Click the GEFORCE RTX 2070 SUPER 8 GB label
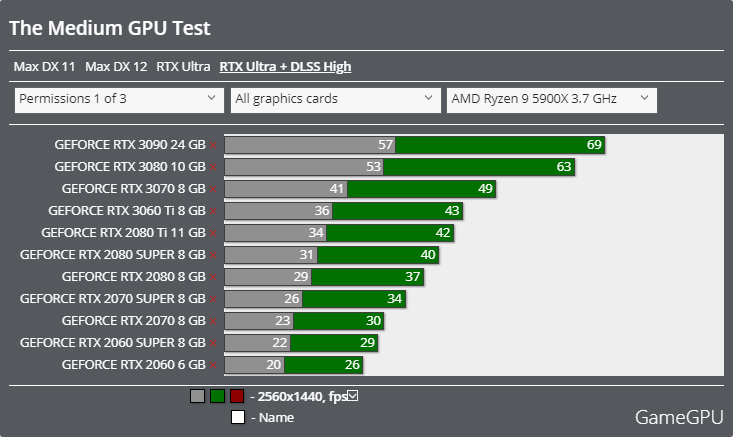The image size is (733, 437). click(113, 299)
